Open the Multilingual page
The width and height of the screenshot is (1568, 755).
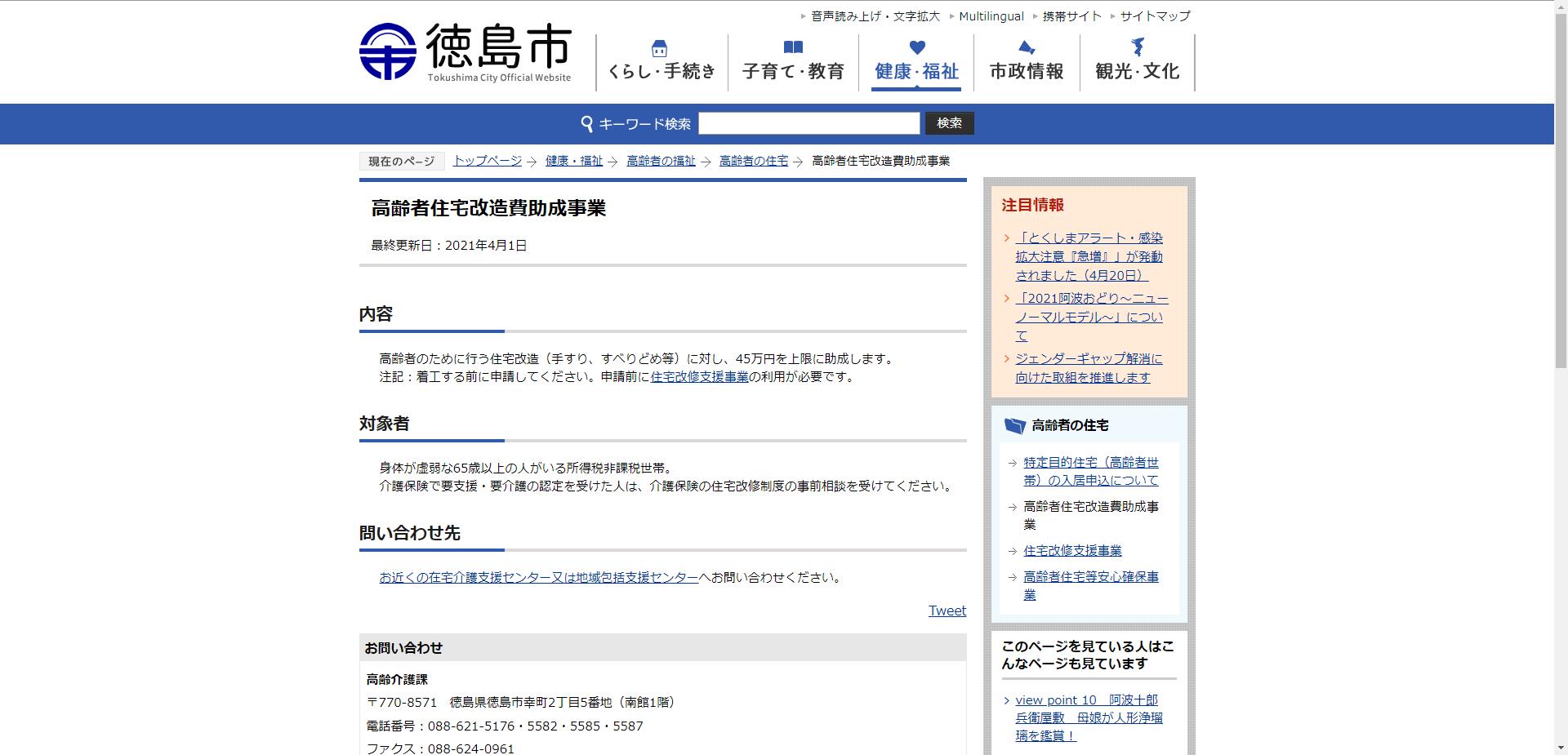coord(991,16)
